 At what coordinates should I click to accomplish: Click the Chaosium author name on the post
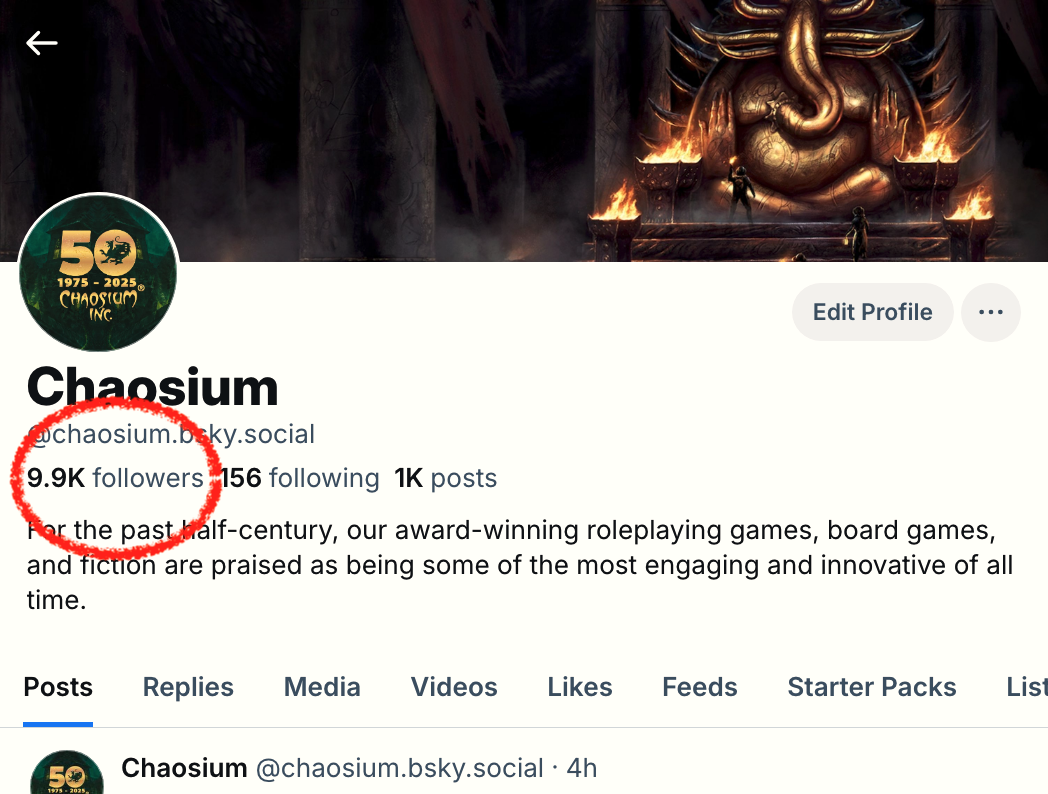pyautogui.click(x=184, y=768)
